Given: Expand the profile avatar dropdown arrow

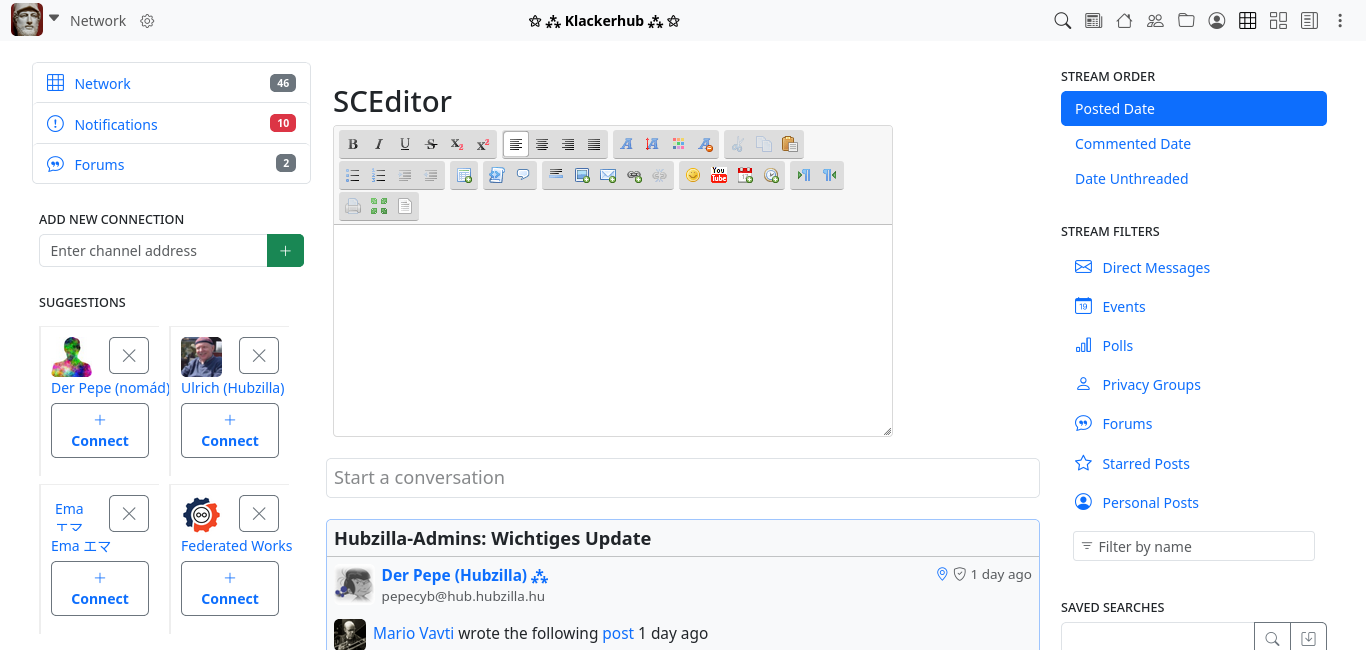Looking at the screenshot, I should coord(54,19).
